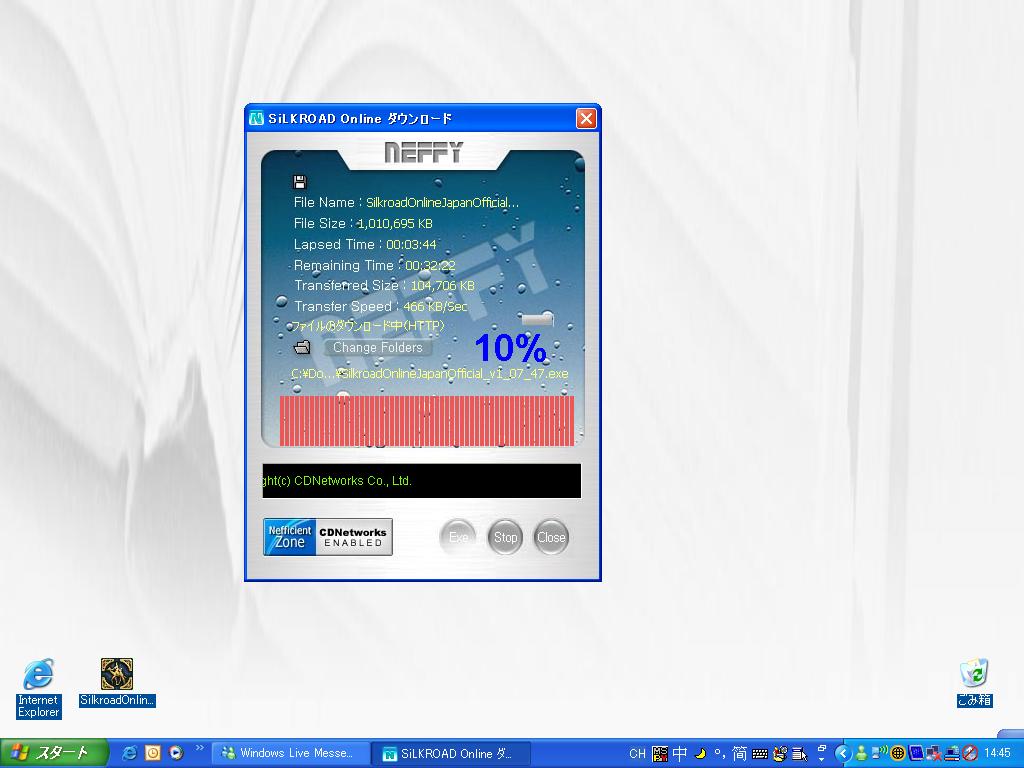1024x768 pixels.
Task: Click the Transfer Speed value 466 KB/Sec
Action: pos(435,306)
